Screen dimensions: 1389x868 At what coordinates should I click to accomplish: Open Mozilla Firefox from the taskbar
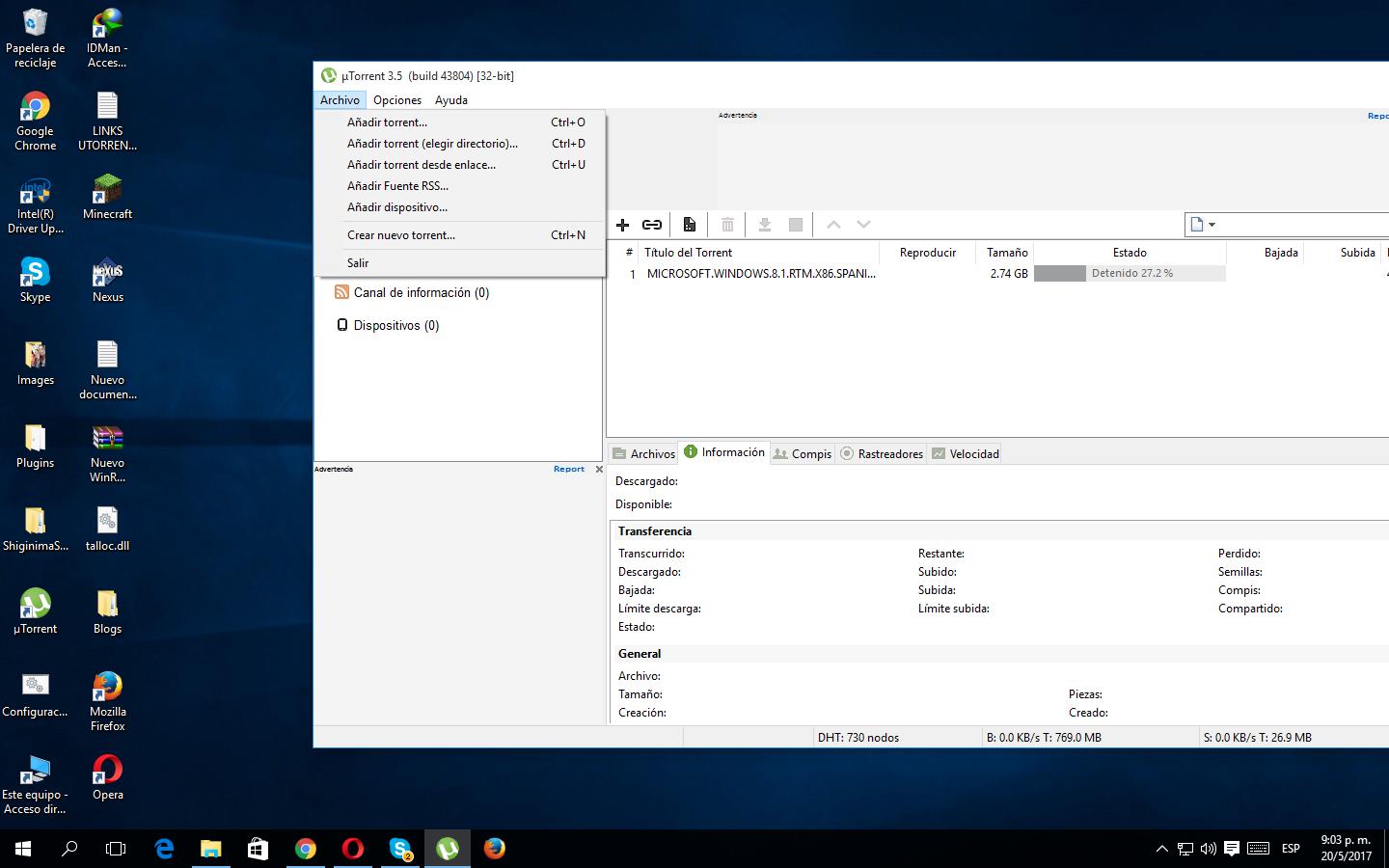pos(495,849)
